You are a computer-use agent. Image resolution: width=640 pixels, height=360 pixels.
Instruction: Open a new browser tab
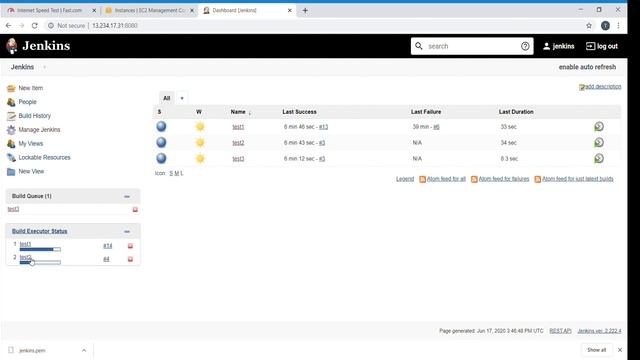pyautogui.click(x=305, y=11)
